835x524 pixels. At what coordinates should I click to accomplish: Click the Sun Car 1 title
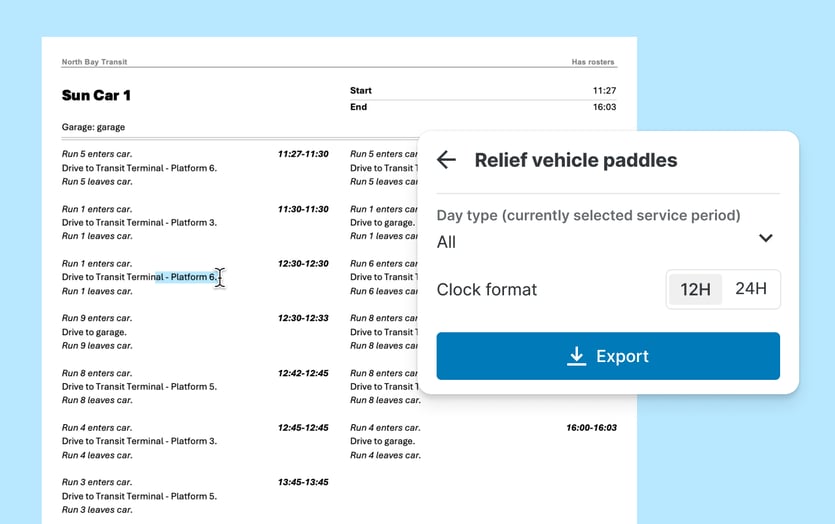pyautogui.click(x=96, y=96)
